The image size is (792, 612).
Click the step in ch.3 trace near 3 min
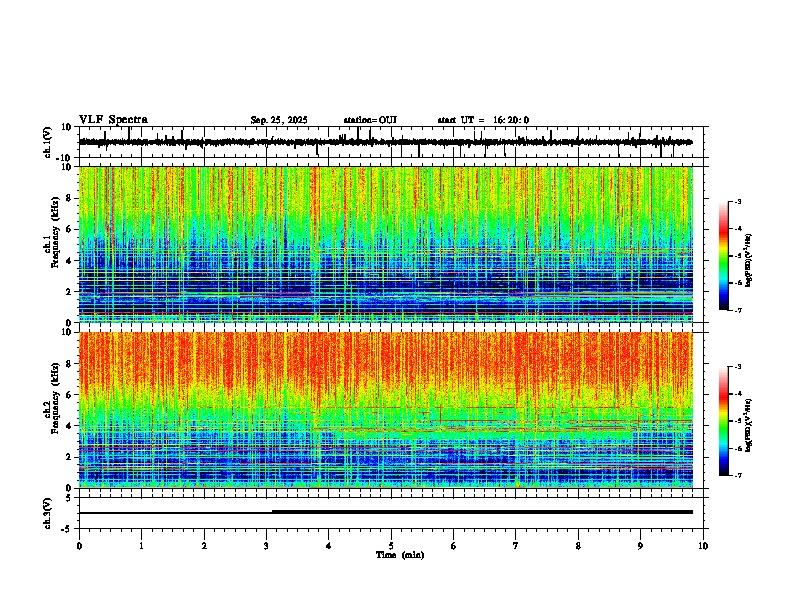point(272,512)
